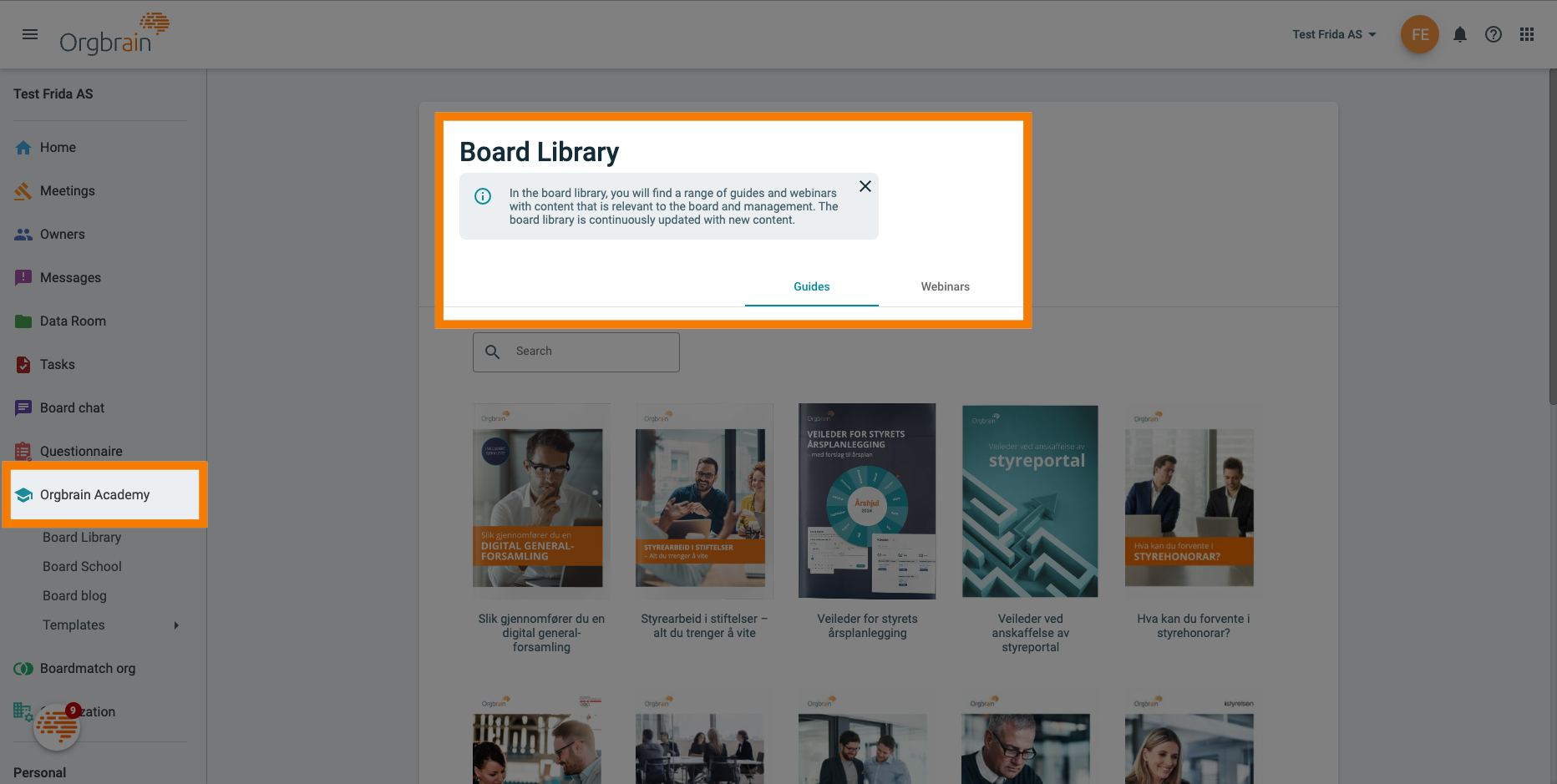Expand the Test Frida AS organization dropdown
Image resolution: width=1557 pixels, height=784 pixels.
pos(1333,34)
